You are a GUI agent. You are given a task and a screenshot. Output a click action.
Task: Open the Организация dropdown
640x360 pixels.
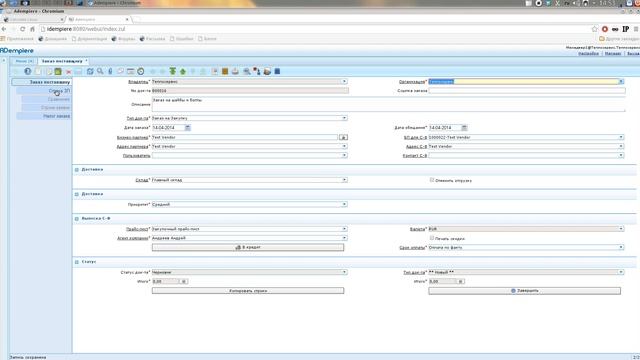point(621,82)
